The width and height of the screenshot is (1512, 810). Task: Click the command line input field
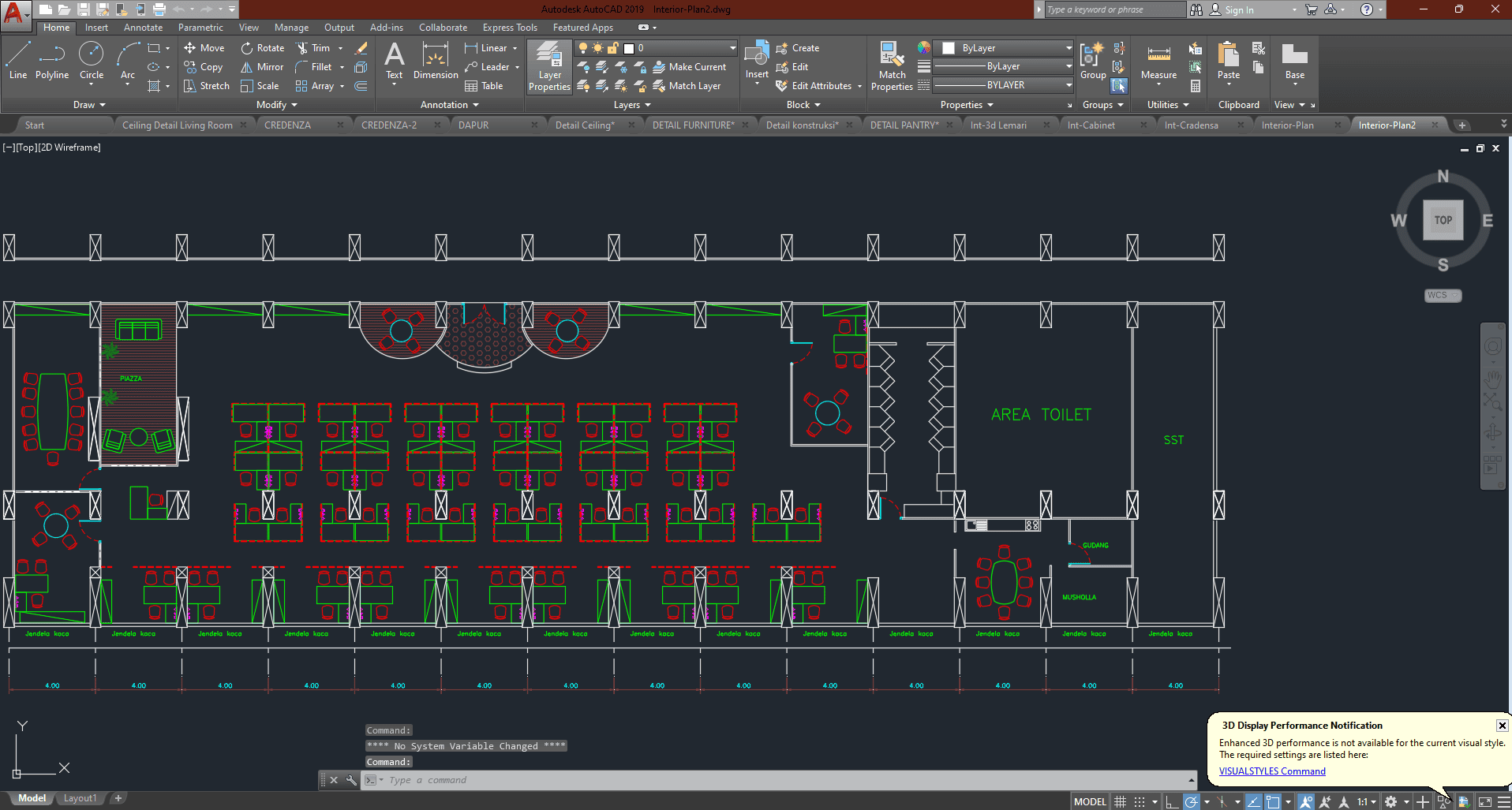pos(781,780)
